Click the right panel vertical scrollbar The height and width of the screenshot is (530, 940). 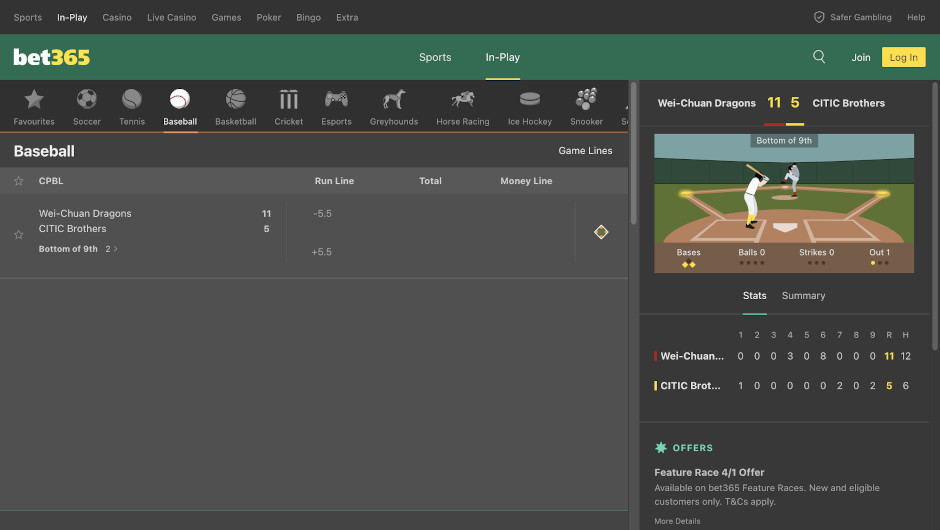click(935, 216)
